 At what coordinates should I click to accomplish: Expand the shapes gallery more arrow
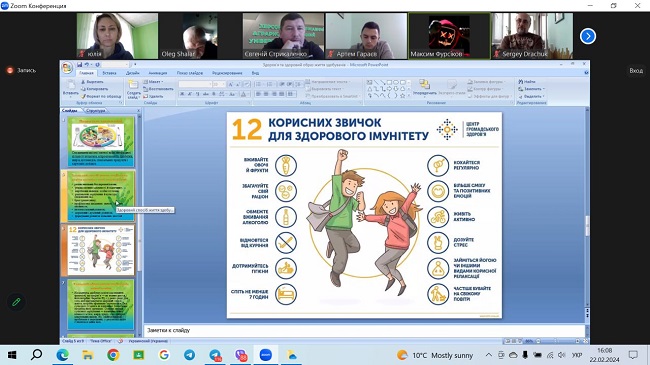coord(409,96)
